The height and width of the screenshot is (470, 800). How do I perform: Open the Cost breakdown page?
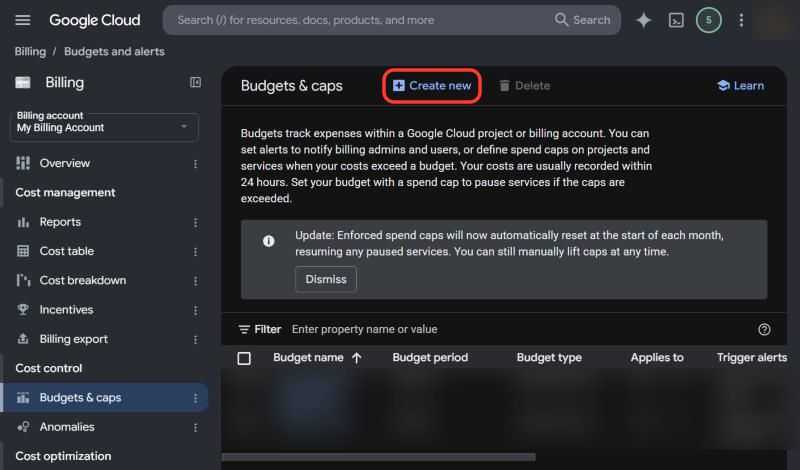pyautogui.click(x=83, y=280)
